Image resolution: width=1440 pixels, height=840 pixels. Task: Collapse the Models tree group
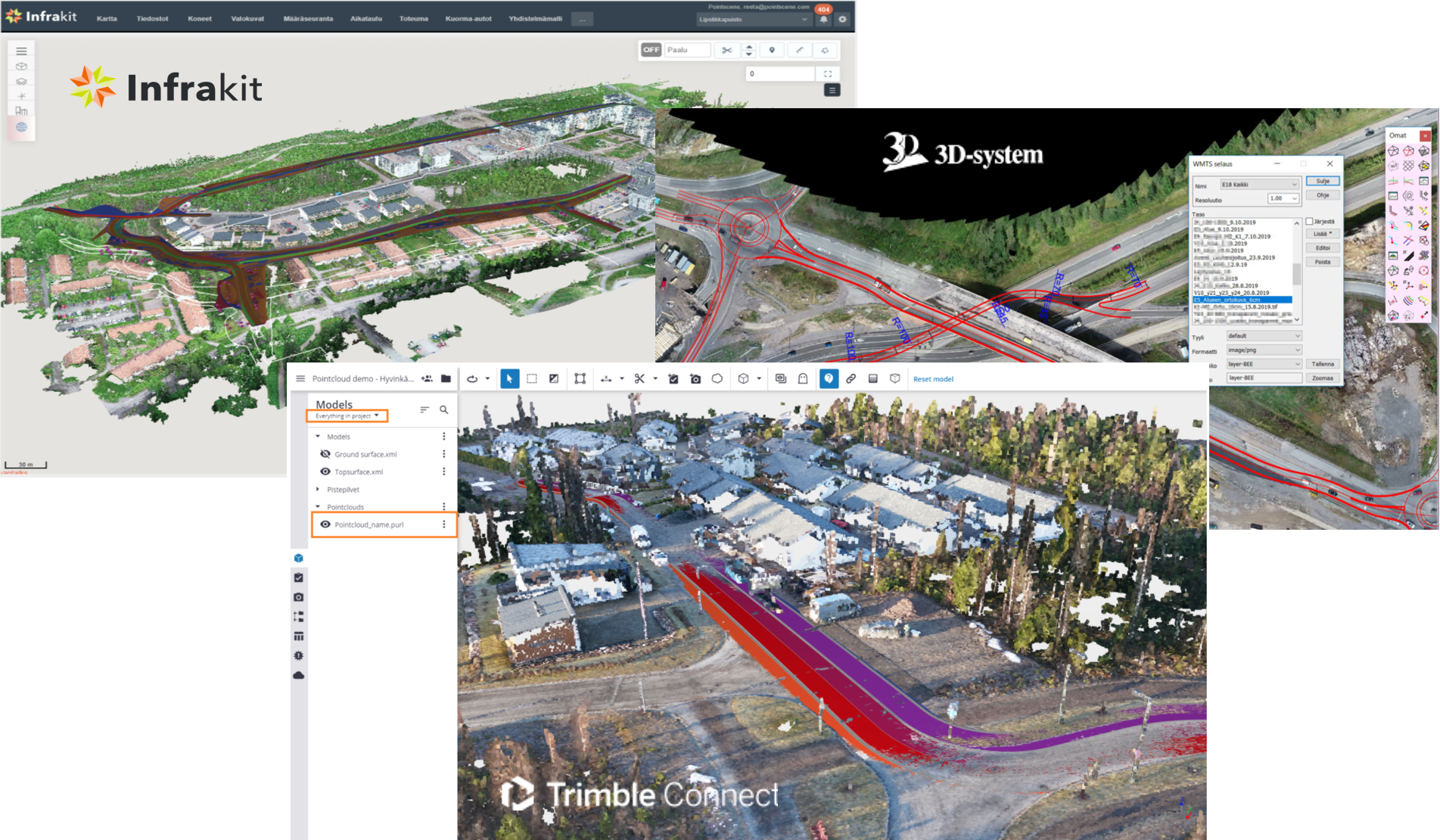coord(318,437)
